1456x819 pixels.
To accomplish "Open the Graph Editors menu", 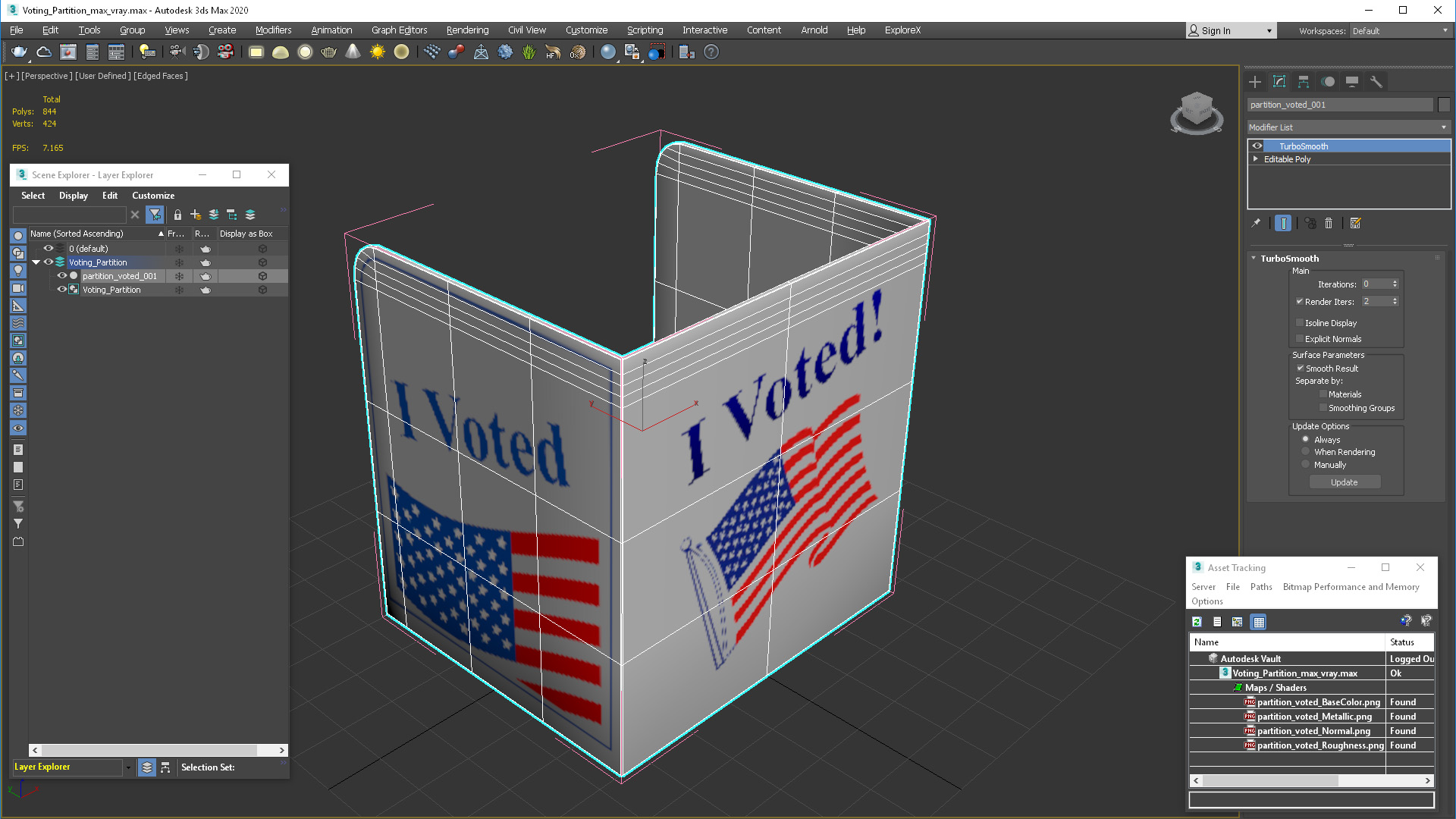I will tap(399, 30).
